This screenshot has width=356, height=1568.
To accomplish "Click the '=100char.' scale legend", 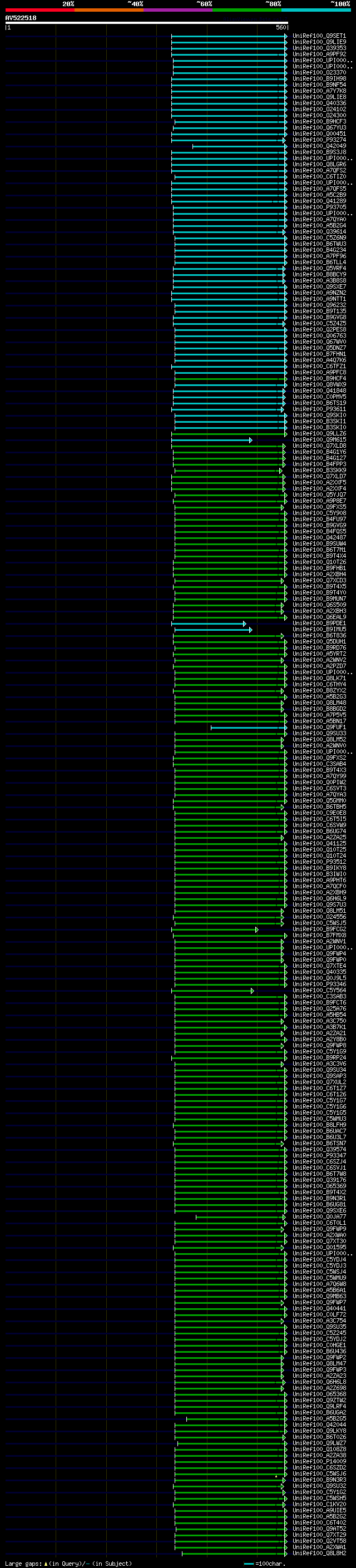I will coord(264,1563).
